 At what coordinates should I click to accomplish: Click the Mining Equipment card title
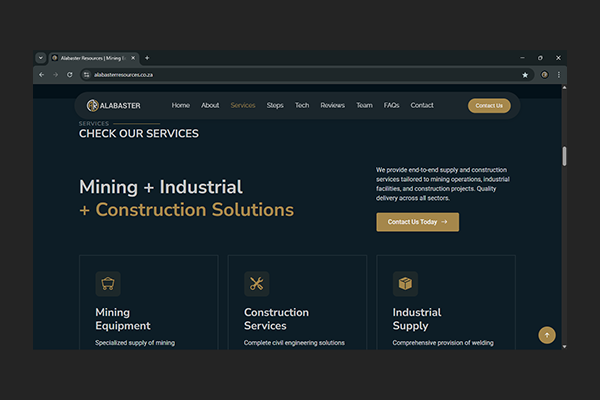coord(123,319)
